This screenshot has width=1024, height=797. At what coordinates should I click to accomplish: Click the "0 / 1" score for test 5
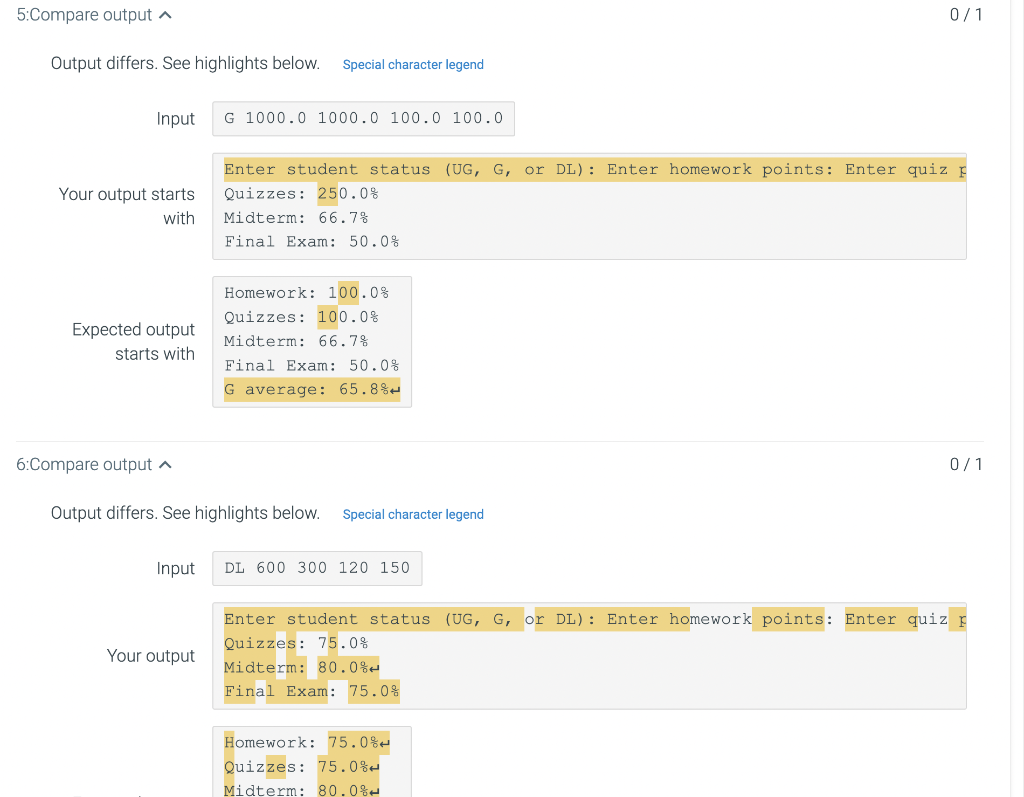[x=966, y=15]
